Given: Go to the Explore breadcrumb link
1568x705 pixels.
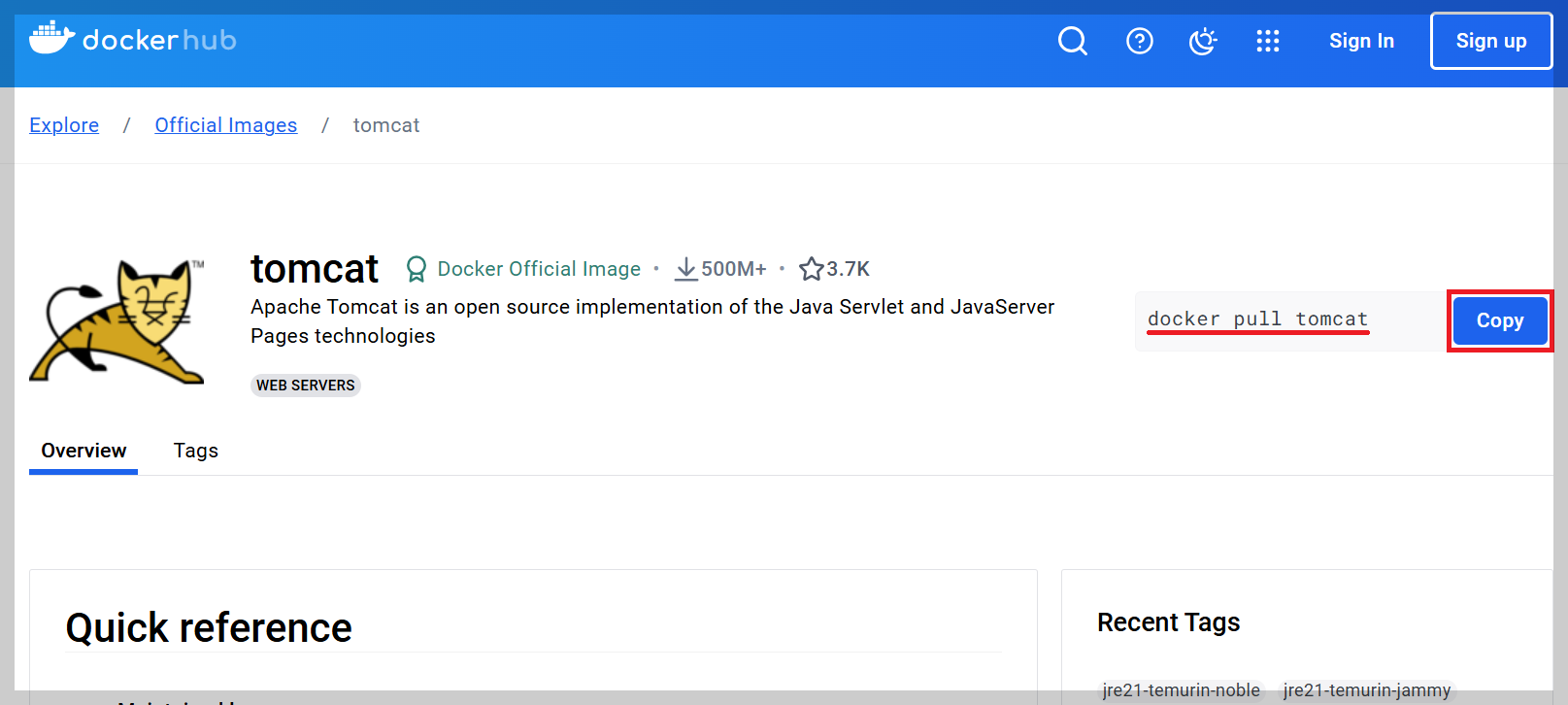Looking at the screenshot, I should click(64, 125).
